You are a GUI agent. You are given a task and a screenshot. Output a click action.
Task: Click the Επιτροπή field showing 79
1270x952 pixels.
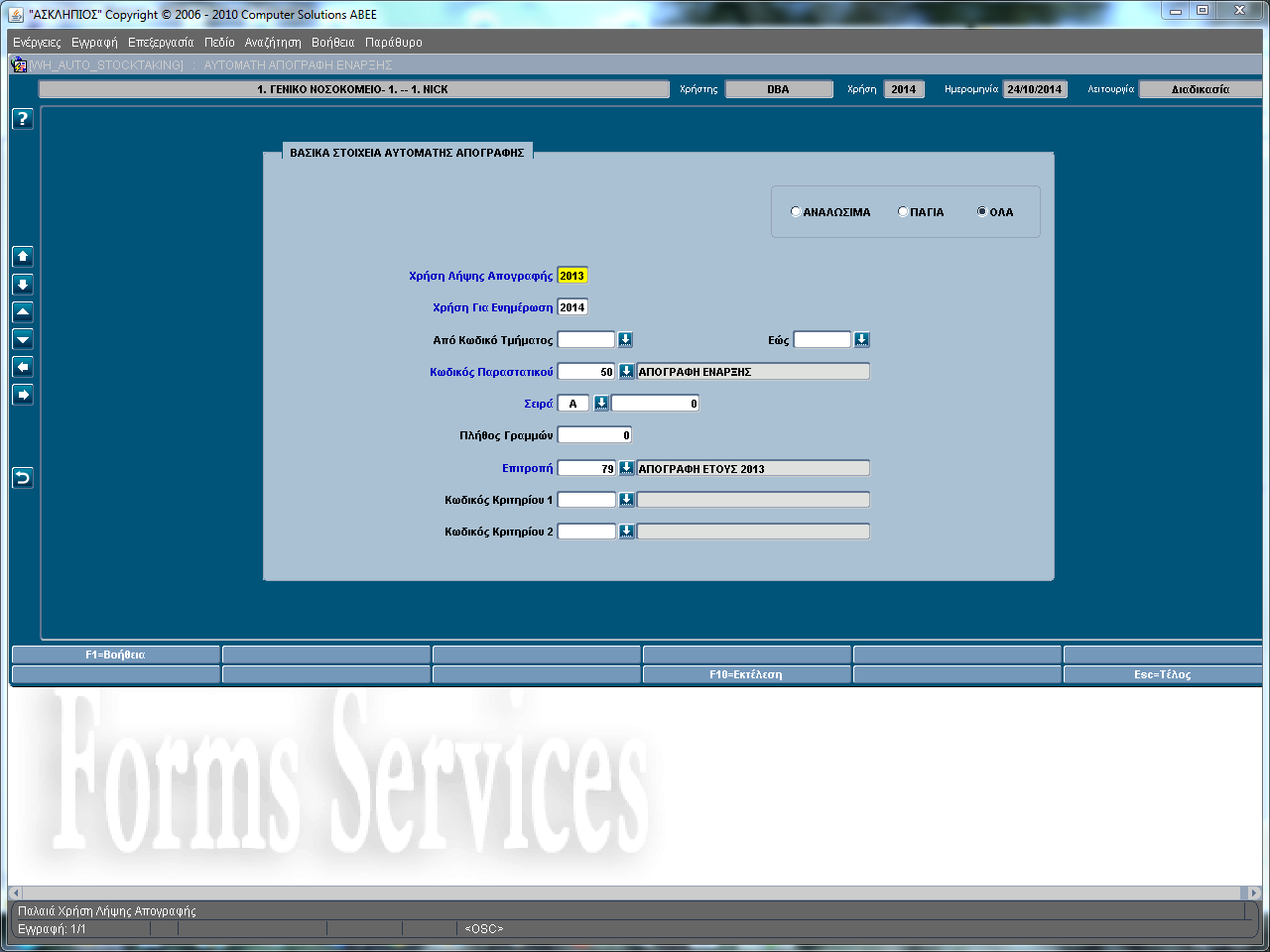point(586,467)
